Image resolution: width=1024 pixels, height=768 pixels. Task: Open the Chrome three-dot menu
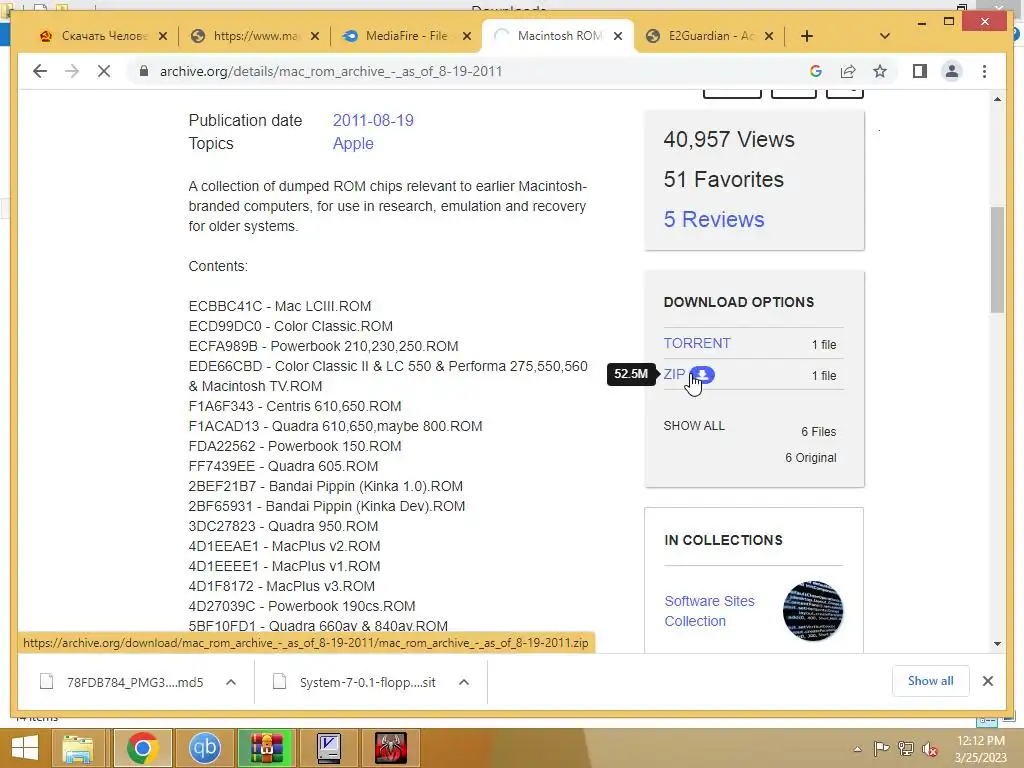coord(984,71)
